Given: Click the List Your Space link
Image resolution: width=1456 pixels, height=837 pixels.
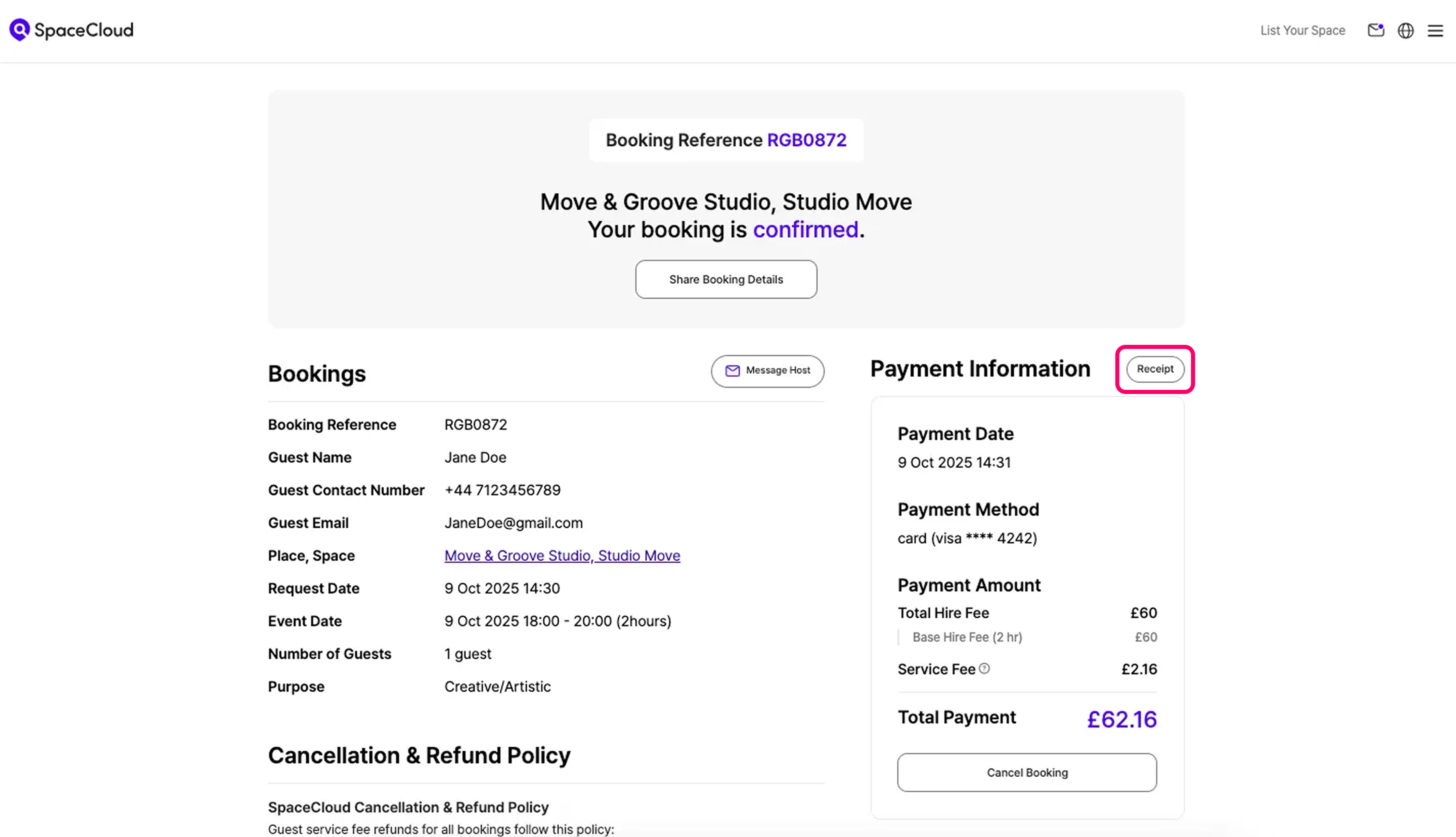Looking at the screenshot, I should pyautogui.click(x=1303, y=30).
